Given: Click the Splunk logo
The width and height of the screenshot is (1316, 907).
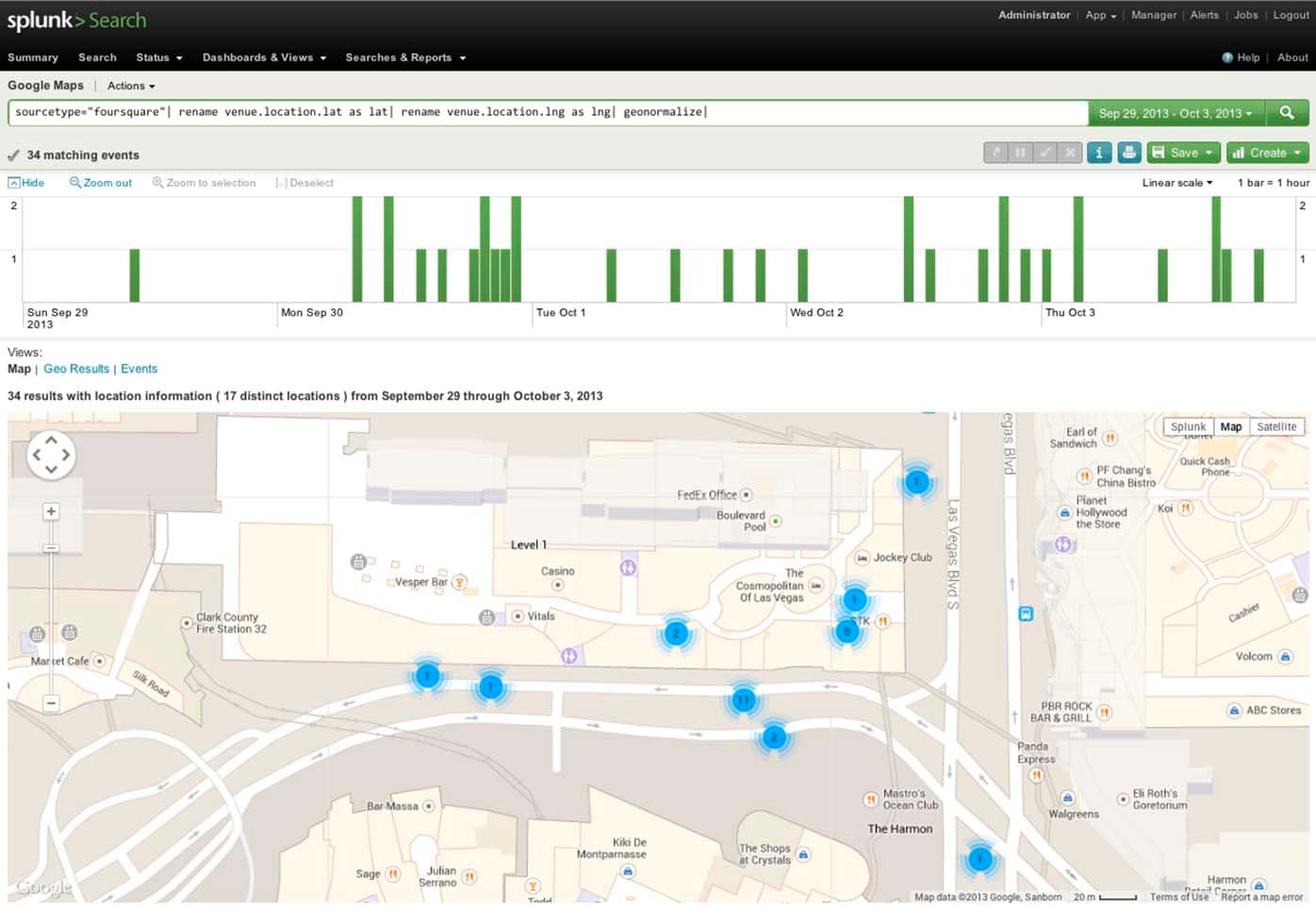Looking at the screenshot, I should [76, 21].
